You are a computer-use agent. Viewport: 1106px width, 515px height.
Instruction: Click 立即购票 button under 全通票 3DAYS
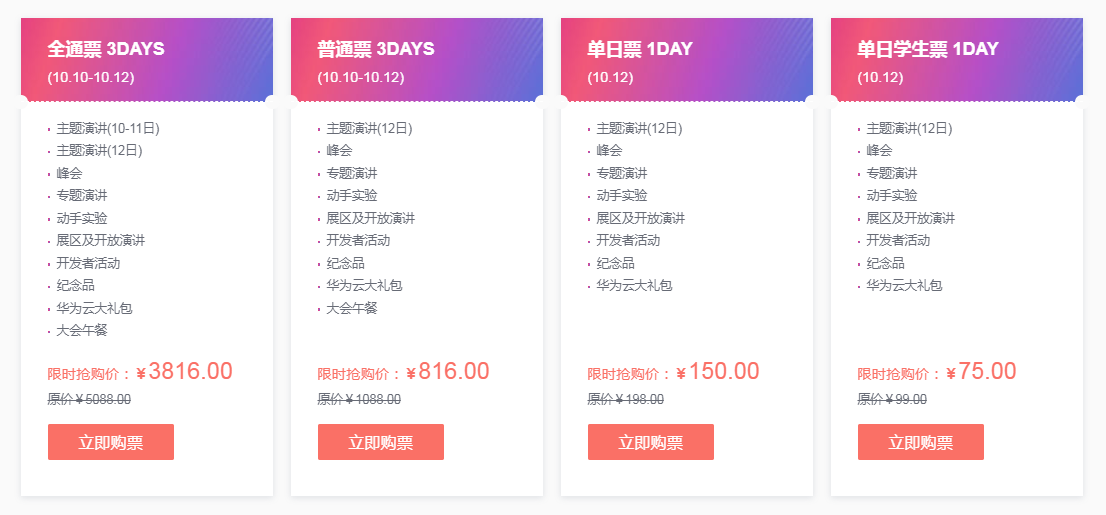[111, 442]
